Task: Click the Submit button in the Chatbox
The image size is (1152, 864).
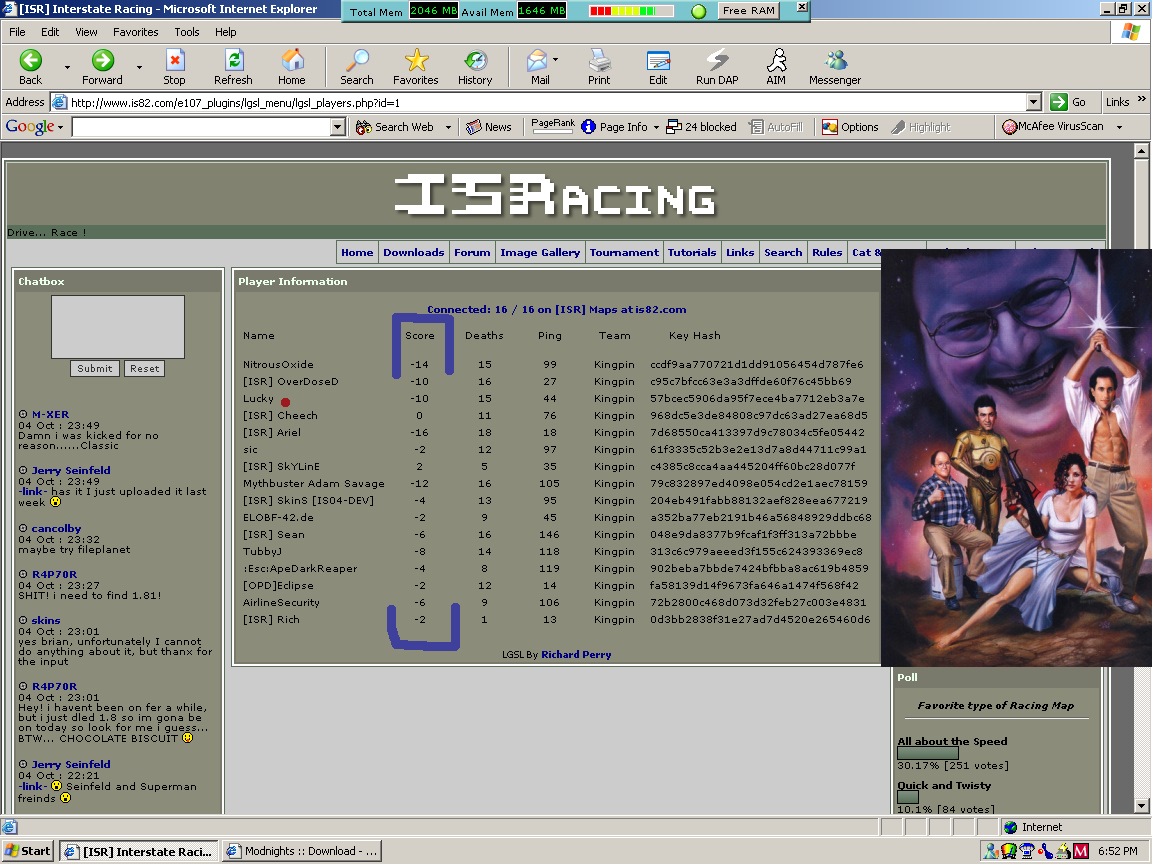Action: click(x=95, y=368)
